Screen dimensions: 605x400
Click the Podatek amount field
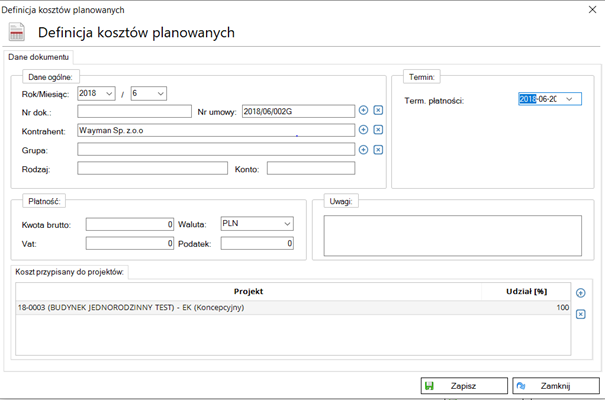[257, 243]
